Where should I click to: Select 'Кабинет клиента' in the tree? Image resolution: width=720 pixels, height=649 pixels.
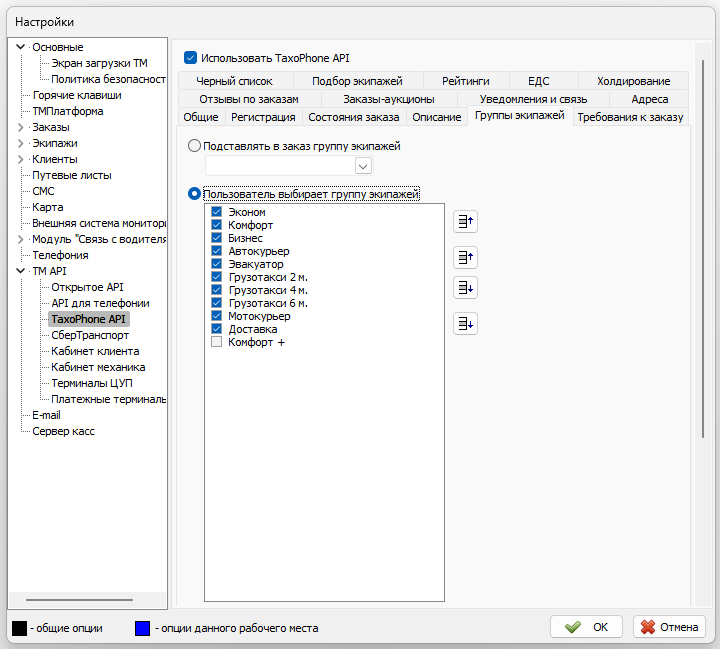click(95, 351)
